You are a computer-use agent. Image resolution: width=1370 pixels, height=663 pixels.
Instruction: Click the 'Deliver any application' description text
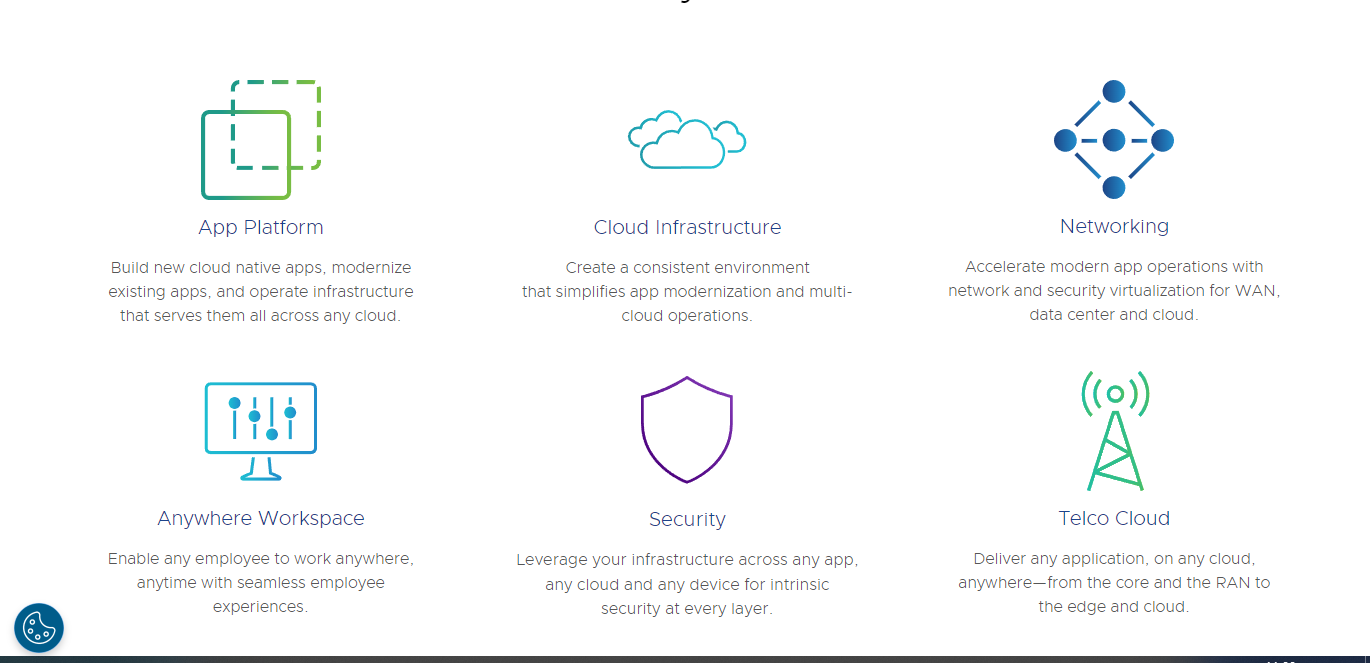pos(1114,582)
